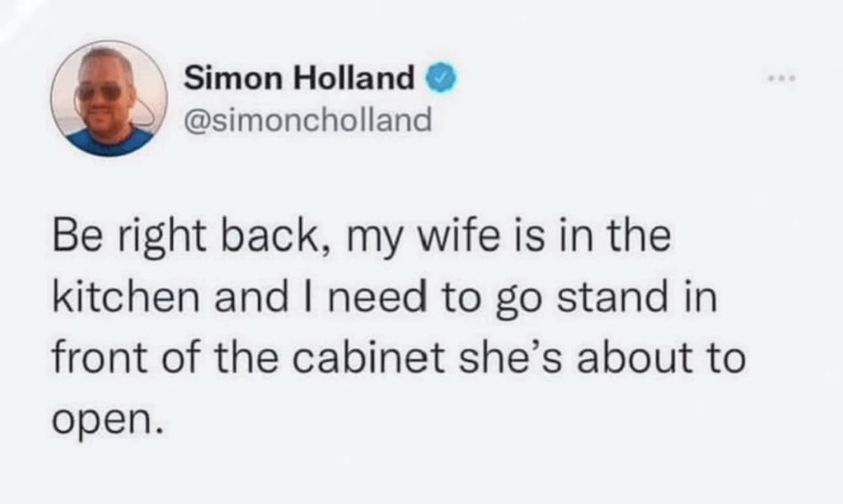Click the word "she's" in the tweet
Image resolution: width=843 pixels, height=504 pixels.
pos(511,358)
